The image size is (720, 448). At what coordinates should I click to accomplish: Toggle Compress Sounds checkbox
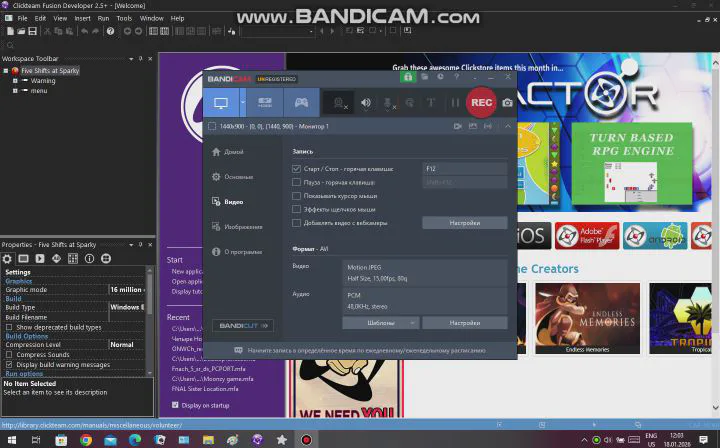pos(9,355)
